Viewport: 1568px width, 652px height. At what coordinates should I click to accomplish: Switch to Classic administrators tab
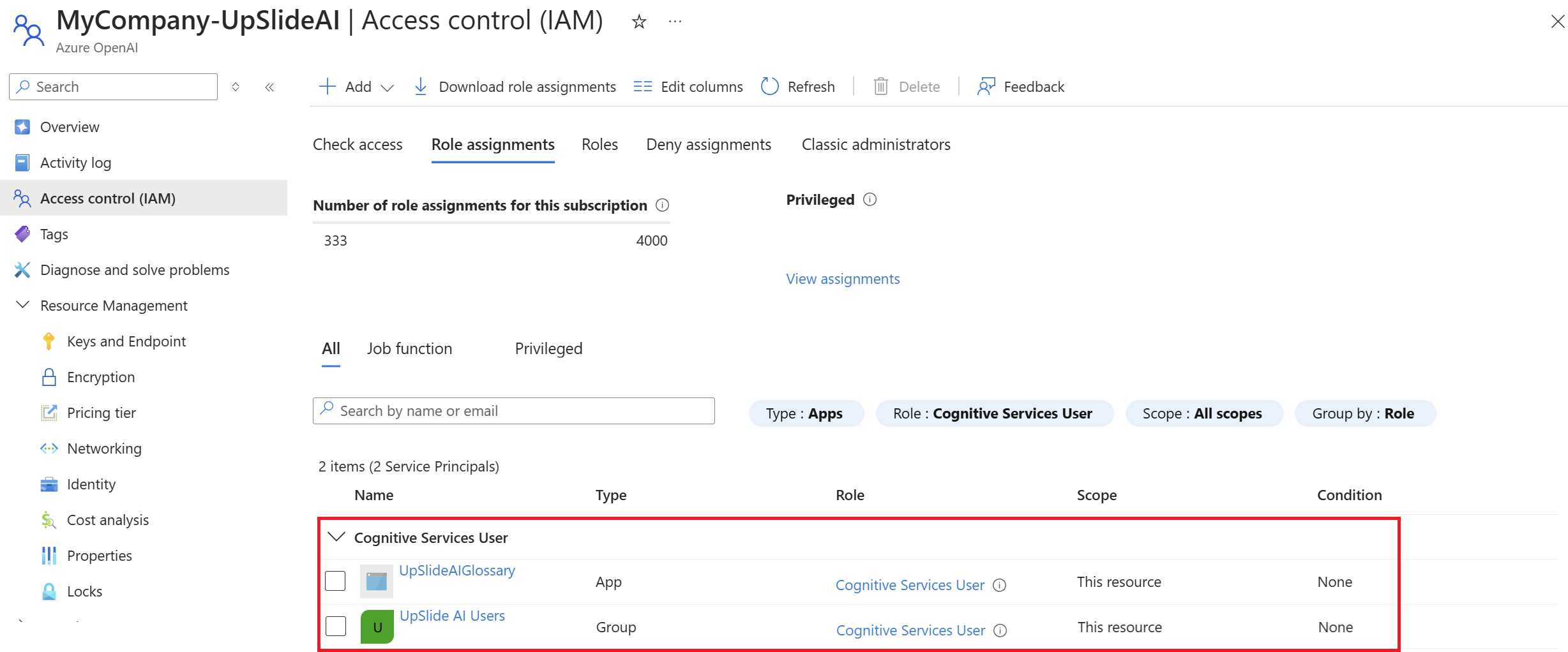pos(876,145)
